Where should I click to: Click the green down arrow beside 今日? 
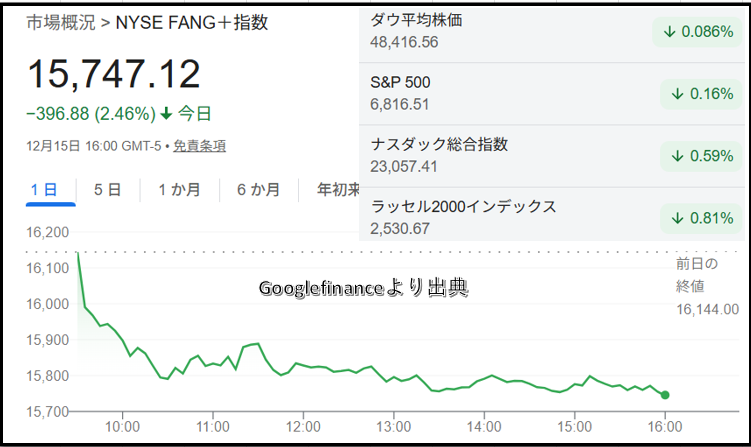tap(166, 113)
